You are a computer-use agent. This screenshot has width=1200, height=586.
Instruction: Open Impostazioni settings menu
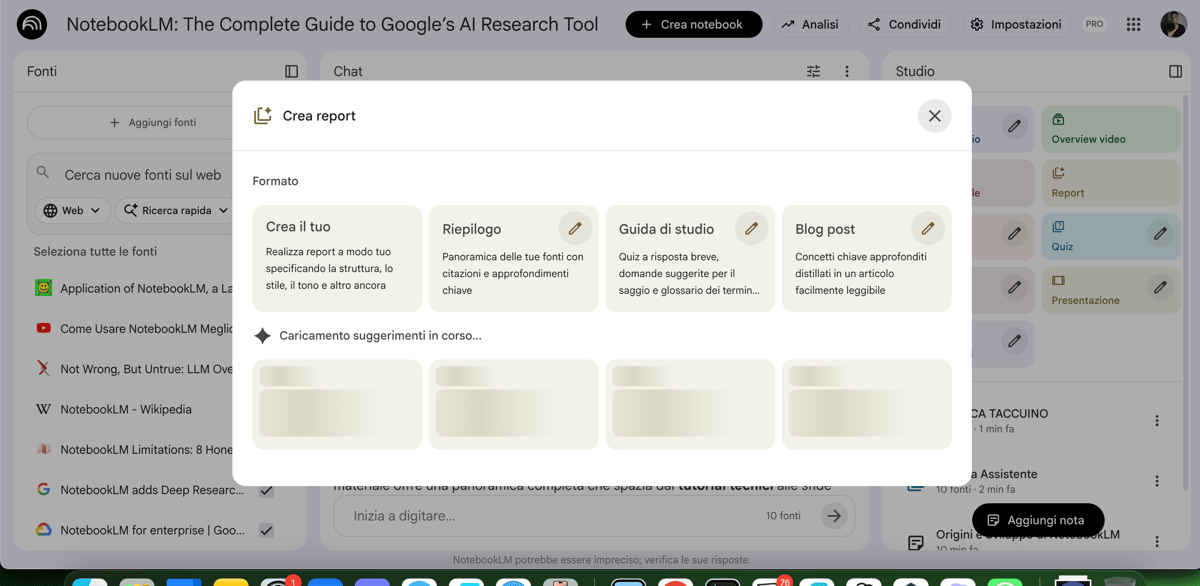[x=1016, y=24]
